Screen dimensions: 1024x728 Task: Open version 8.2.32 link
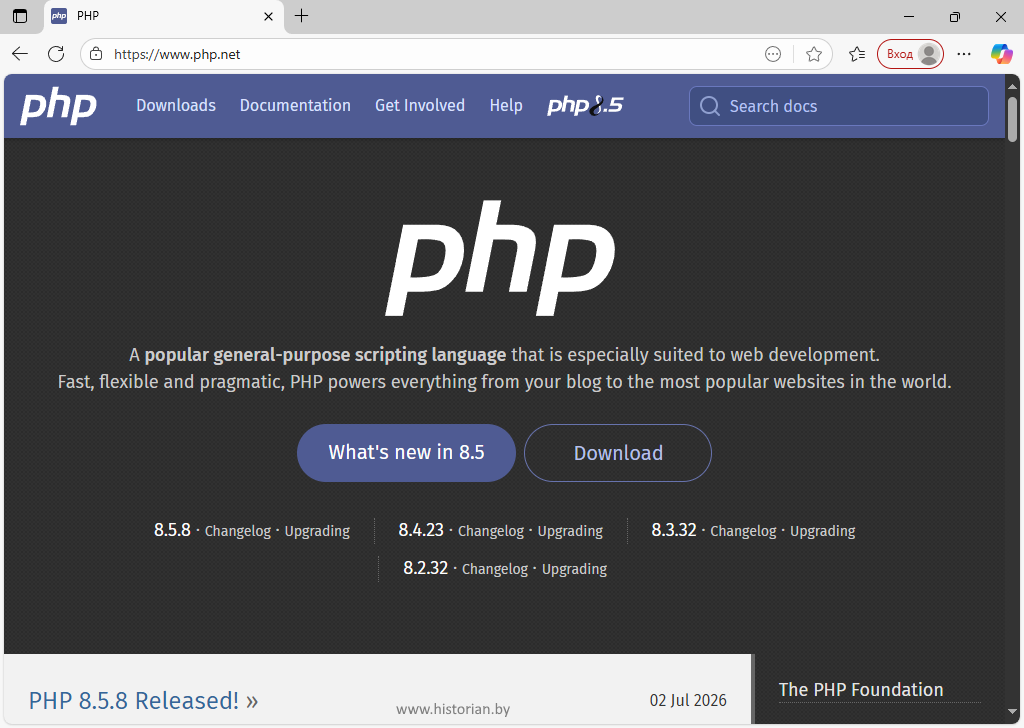tap(426, 567)
